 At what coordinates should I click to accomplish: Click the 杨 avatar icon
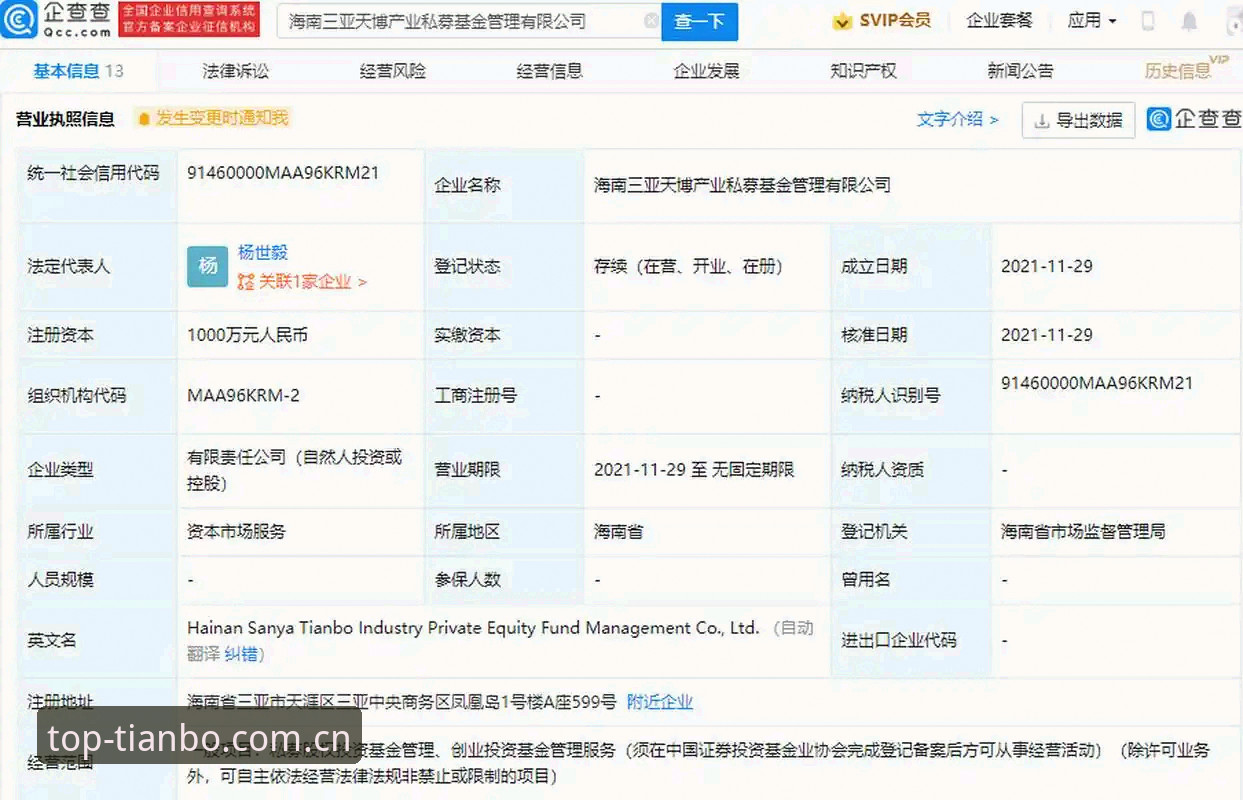pos(207,266)
